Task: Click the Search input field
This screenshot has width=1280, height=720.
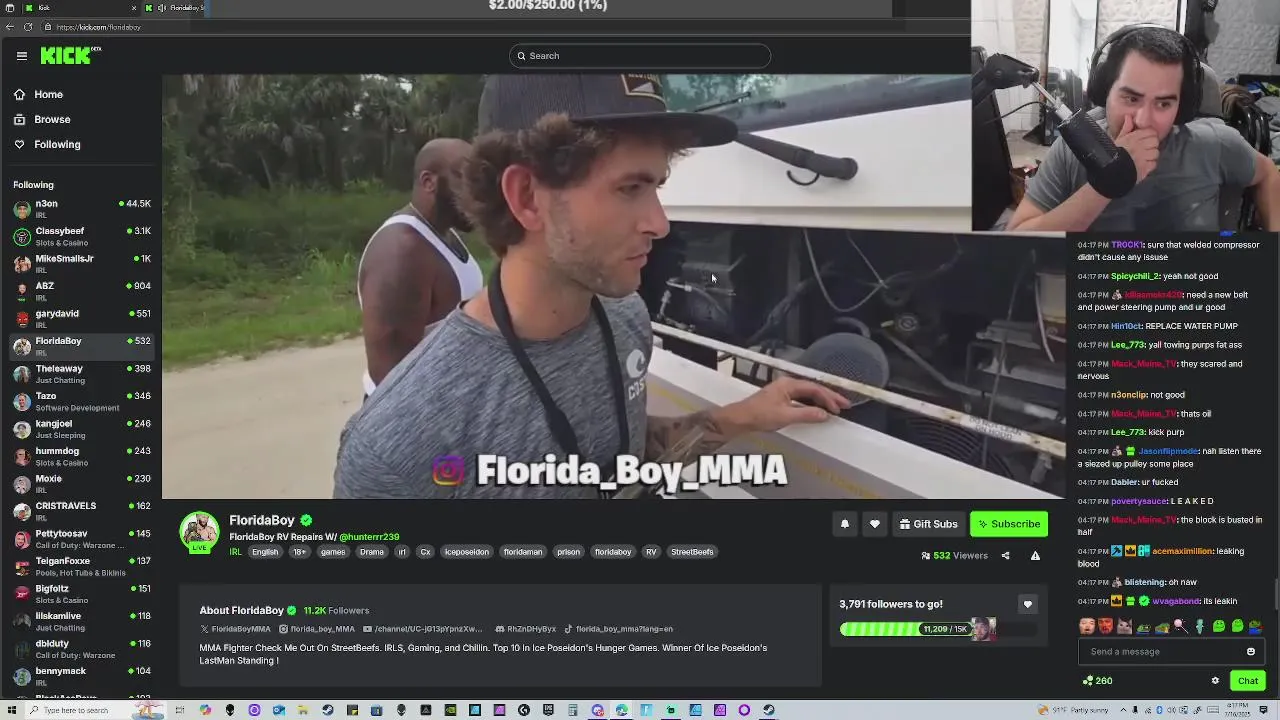Action: [640, 56]
